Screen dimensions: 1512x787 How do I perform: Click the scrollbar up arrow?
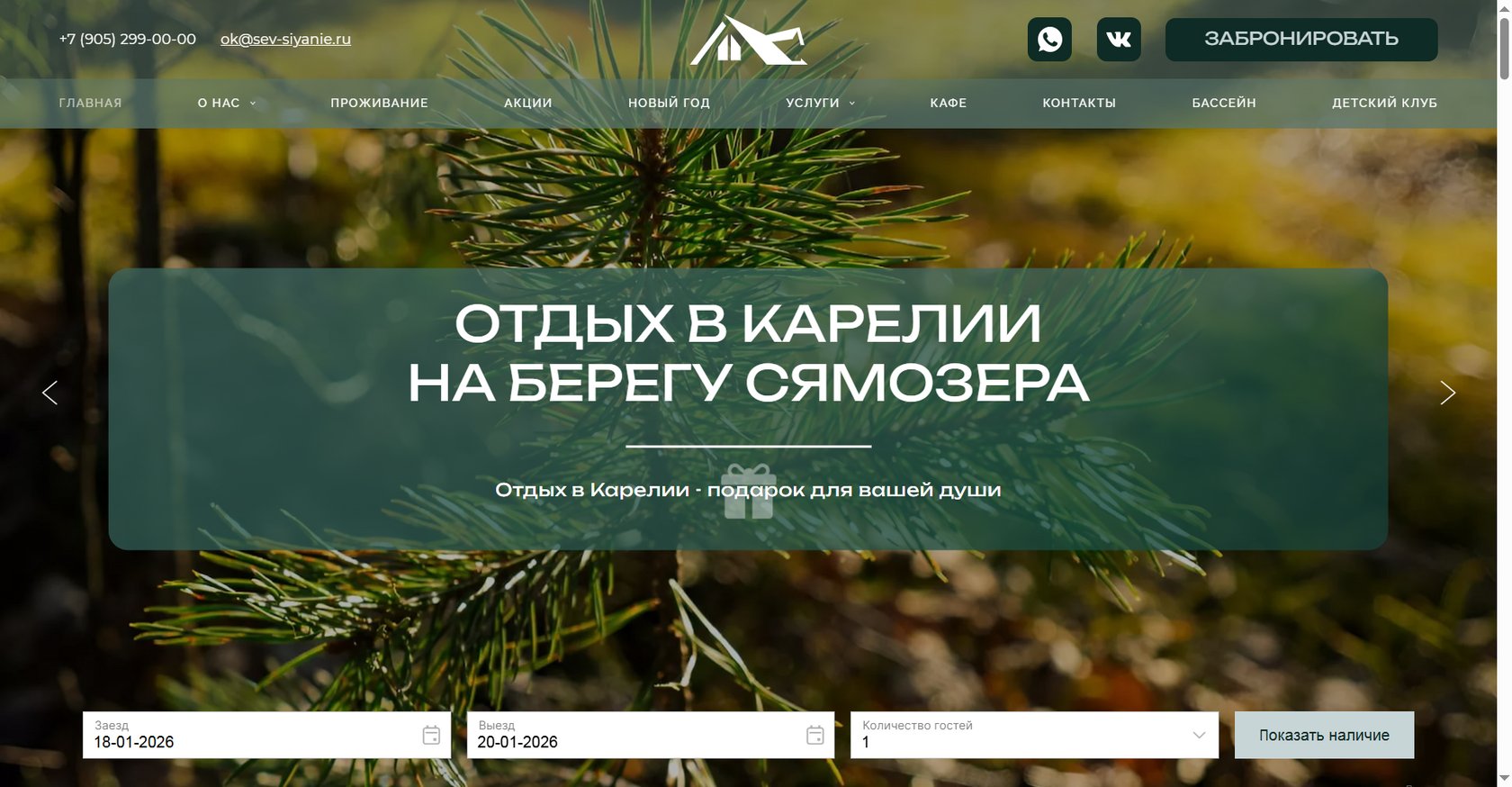click(x=1504, y=7)
